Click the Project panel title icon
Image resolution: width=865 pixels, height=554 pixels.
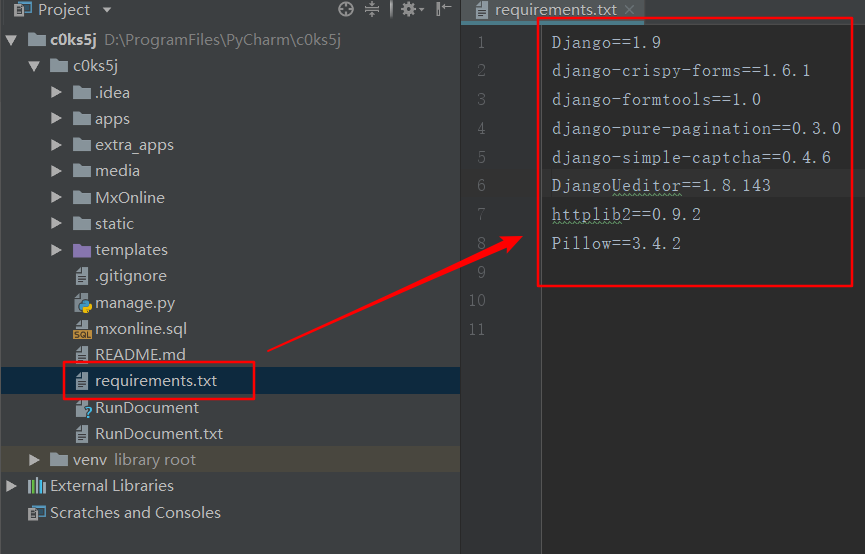coord(22,9)
